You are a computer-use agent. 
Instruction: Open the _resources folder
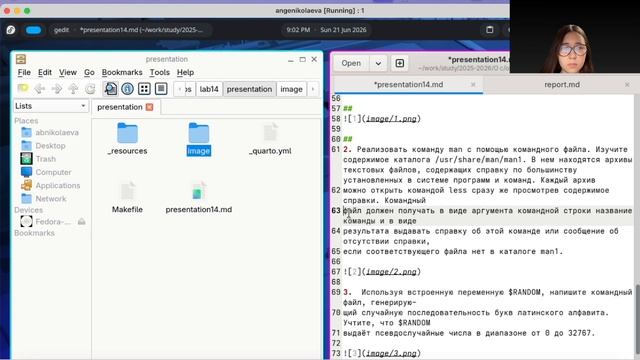(x=127, y=139)
